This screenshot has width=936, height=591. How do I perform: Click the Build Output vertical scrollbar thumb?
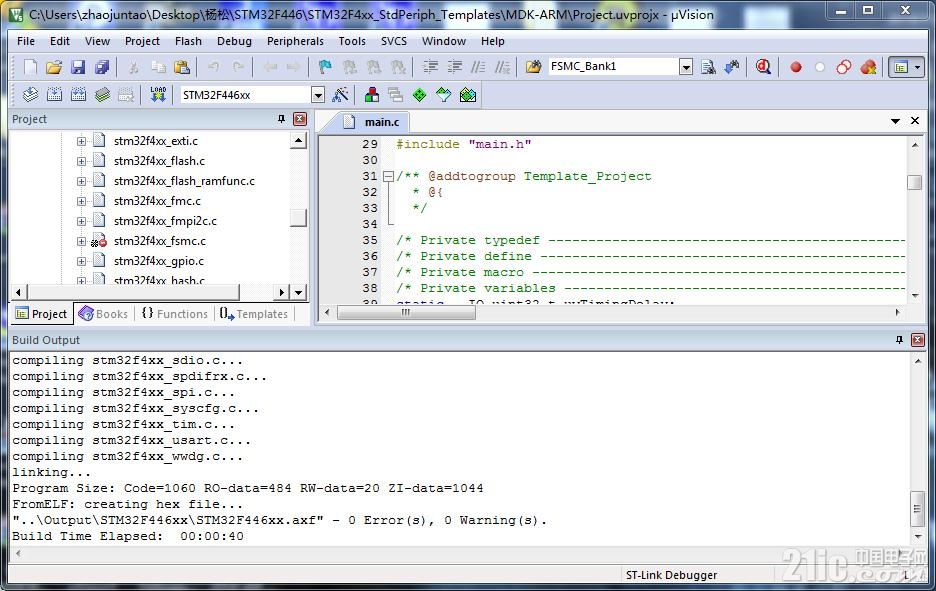click(x=918, y=509)
